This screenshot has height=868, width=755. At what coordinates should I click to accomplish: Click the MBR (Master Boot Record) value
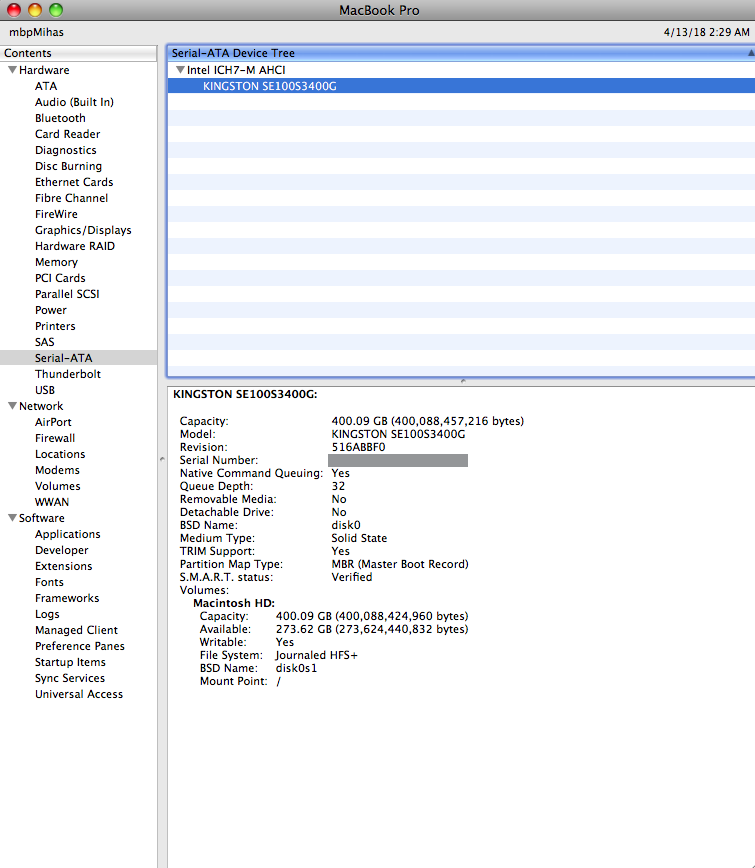[x=400, y=564]
